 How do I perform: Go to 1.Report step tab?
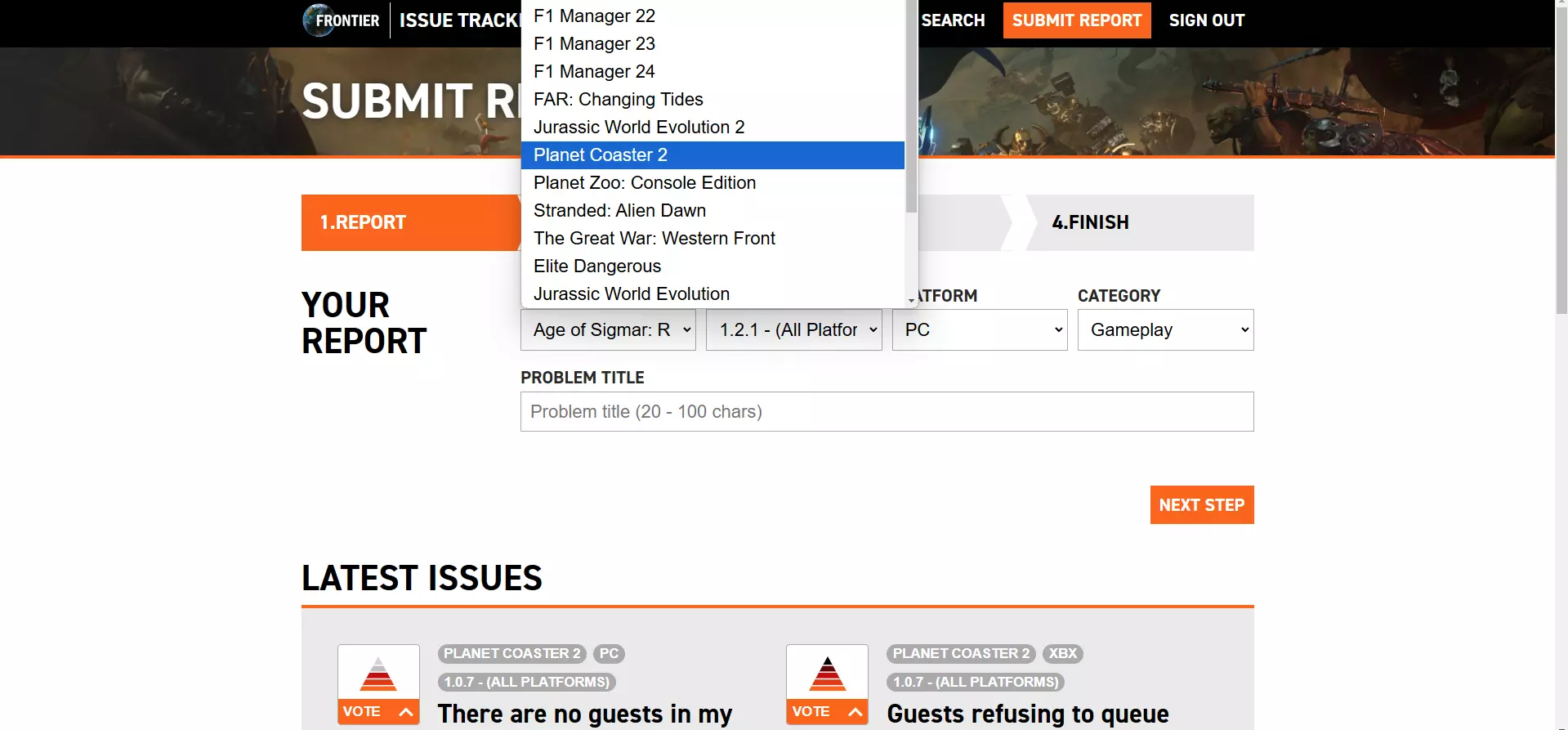pos(411,222)
